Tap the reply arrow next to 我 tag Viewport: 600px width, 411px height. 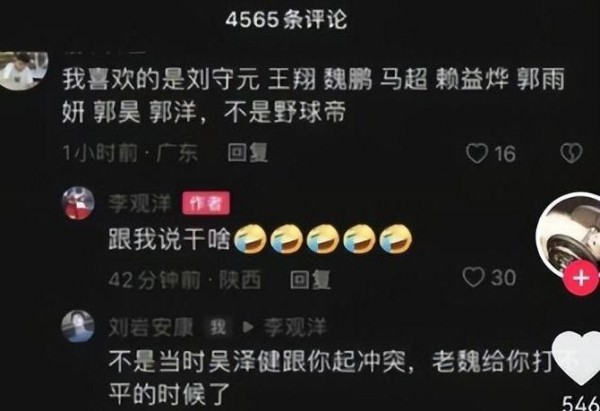click(248, 327)
